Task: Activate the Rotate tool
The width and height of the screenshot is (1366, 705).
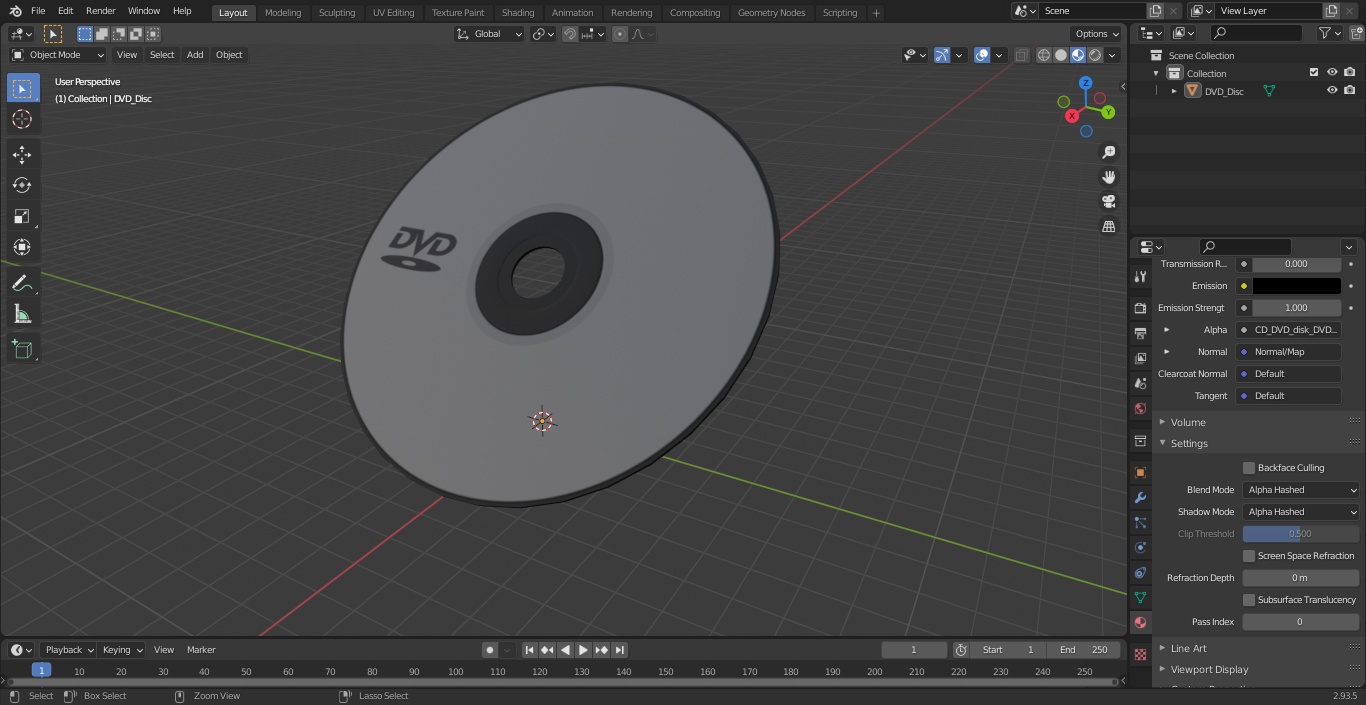Action: (x=22, y=185)
